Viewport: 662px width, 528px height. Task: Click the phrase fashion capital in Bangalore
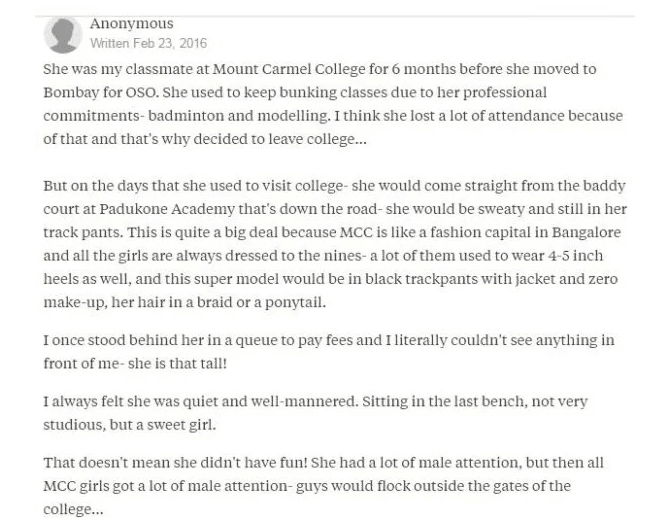pos(525,233)
